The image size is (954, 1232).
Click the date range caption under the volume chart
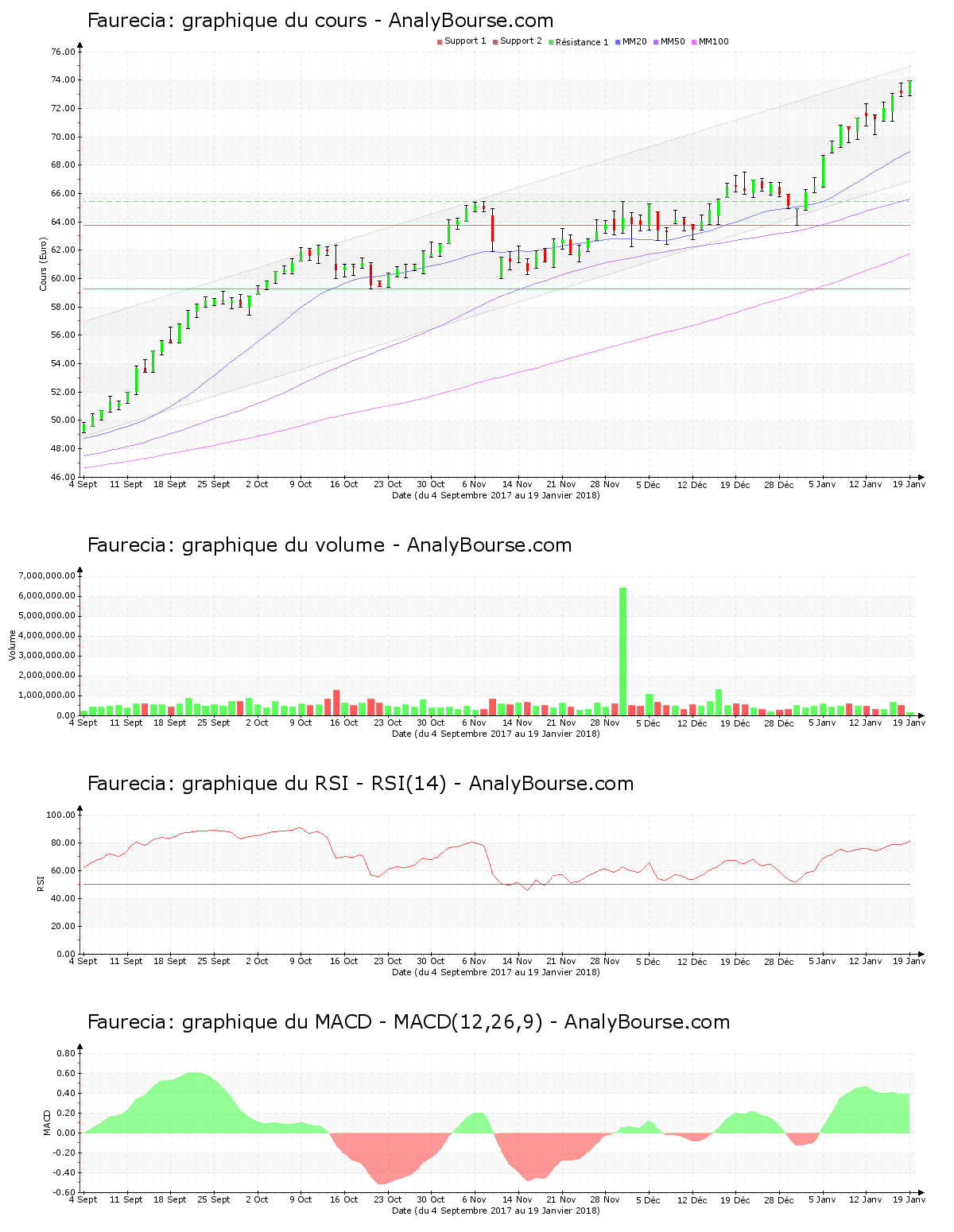pyautogui.click(x=496, y=734)
